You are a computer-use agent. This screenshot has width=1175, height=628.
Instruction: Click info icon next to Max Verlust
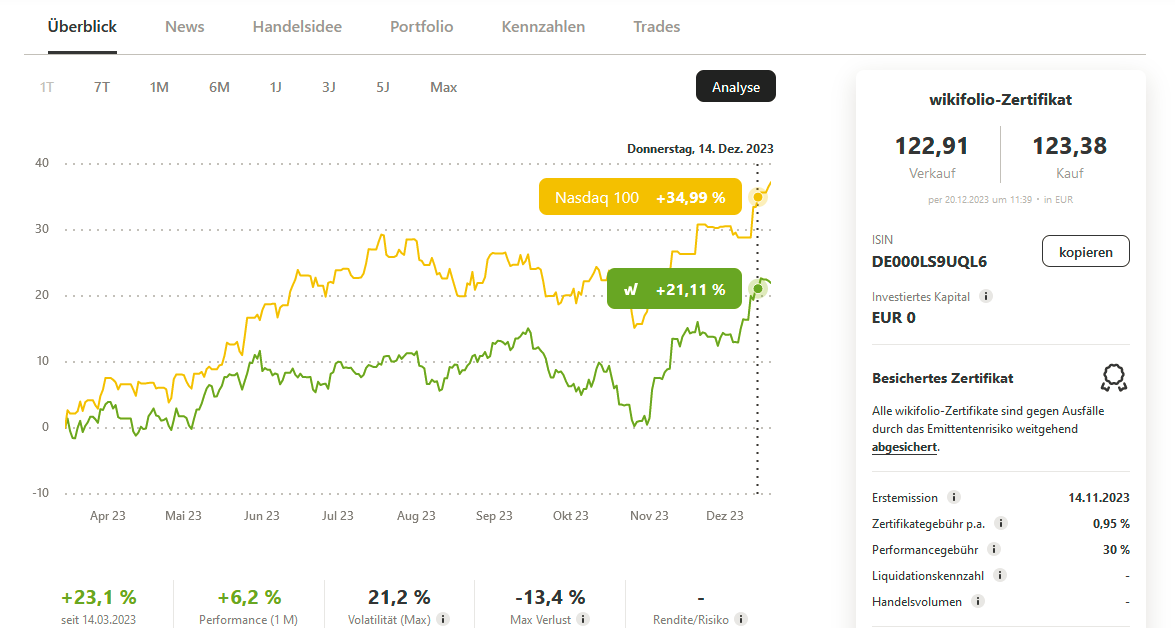(x=584, y=619)
